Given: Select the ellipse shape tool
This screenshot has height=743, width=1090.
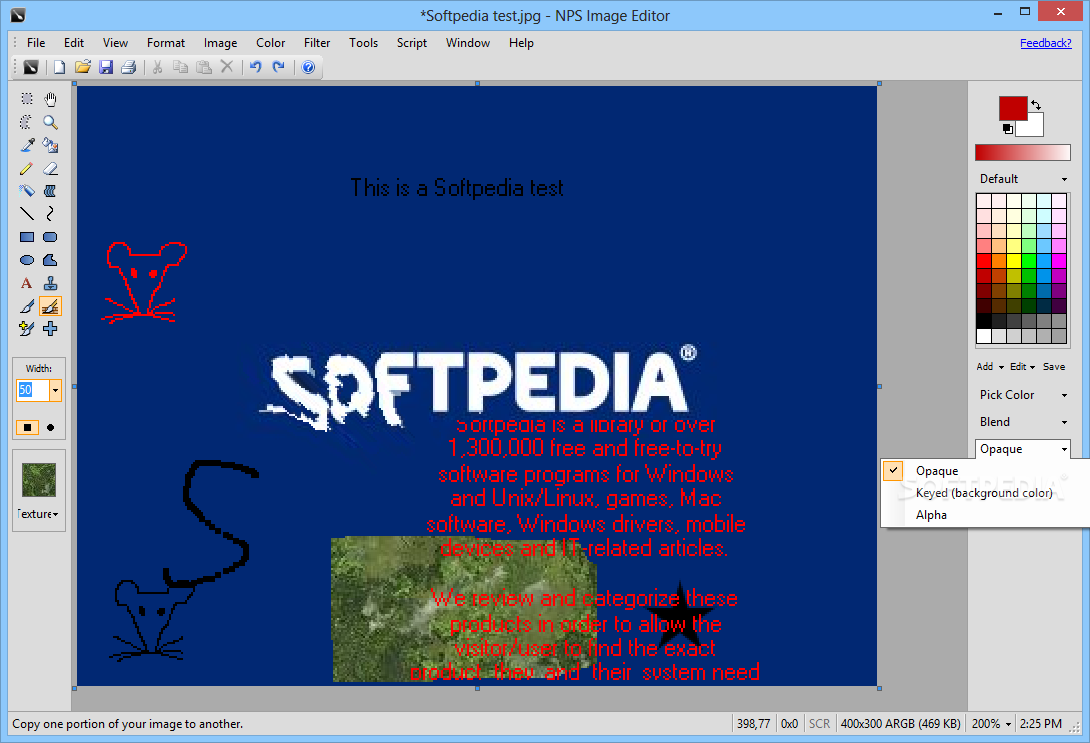Looking at the screenshot, I should point(26,260).
